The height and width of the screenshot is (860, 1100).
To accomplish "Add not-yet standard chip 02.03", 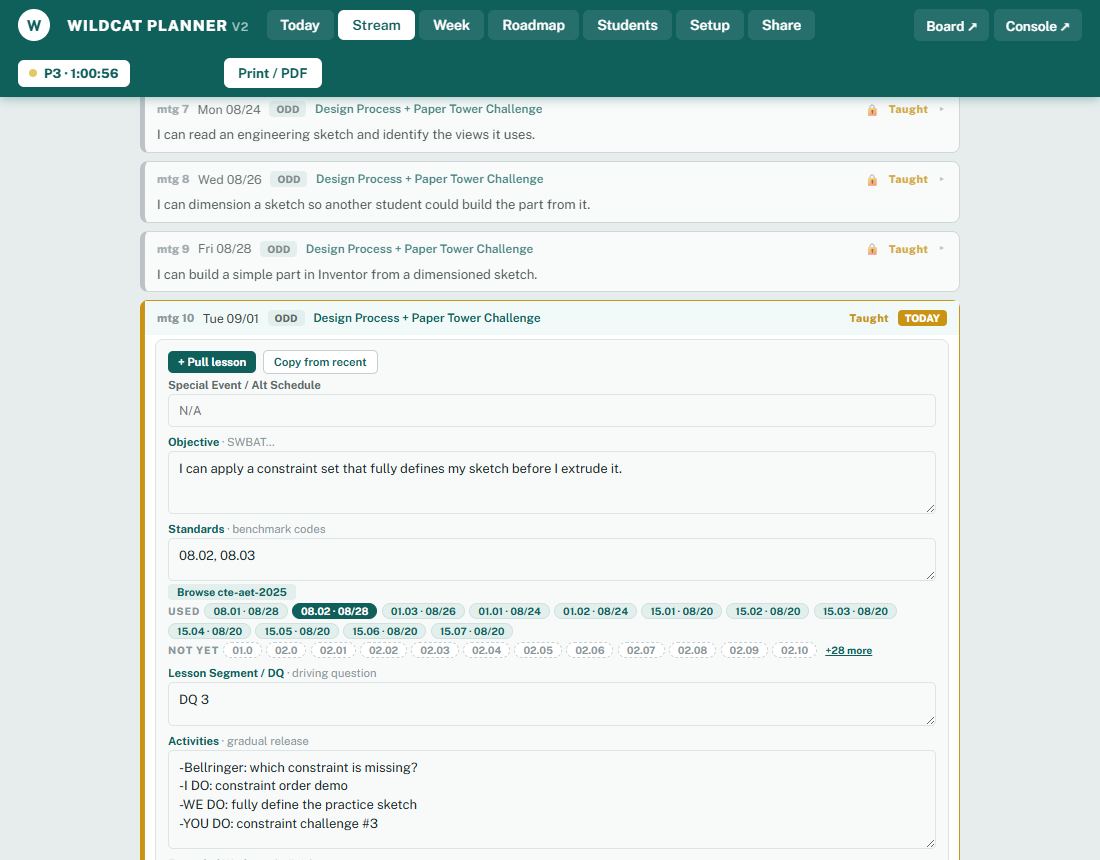I will (x=434, y=650).
